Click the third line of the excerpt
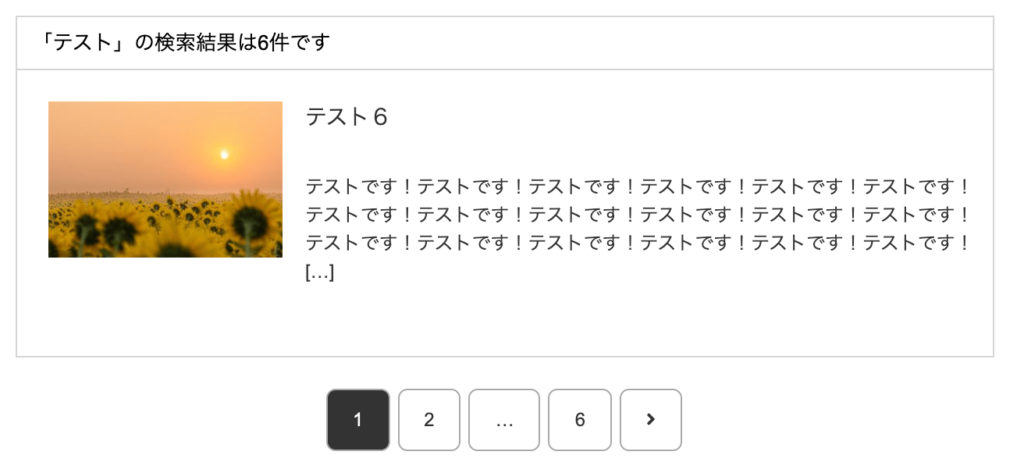This screenshot has width=1024, height=473. point(638,244)
